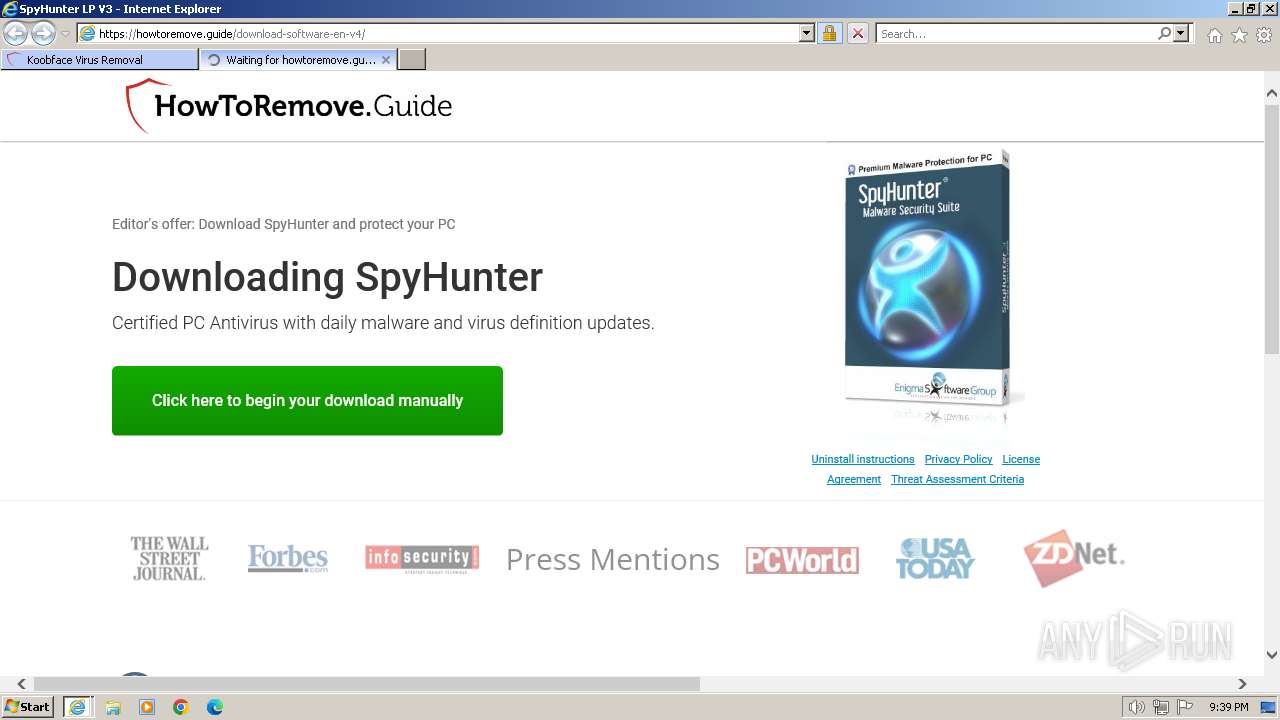Launch Google Chrome from the taskbar
1280x720 pixels.
coord(181,707)
